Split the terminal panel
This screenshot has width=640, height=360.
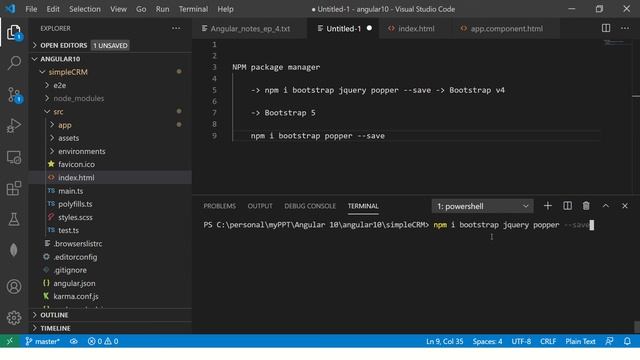click(x=567, y=206)
